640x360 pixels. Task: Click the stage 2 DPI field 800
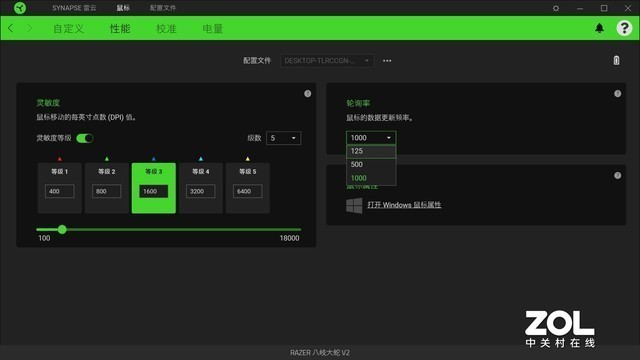tap(107, 191)
